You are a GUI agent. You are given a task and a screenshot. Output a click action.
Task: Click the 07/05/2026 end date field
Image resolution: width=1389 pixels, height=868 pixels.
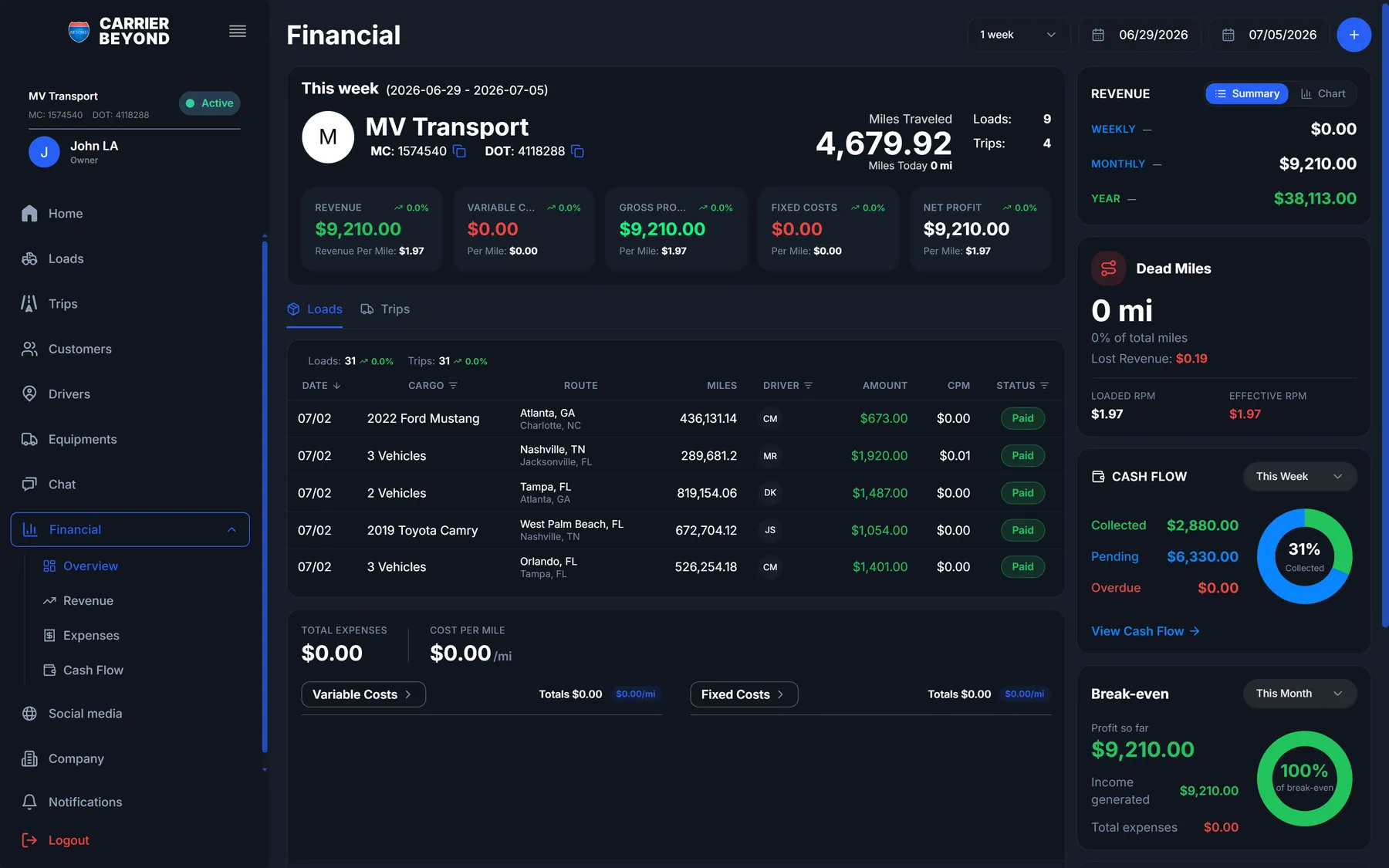1270,35
